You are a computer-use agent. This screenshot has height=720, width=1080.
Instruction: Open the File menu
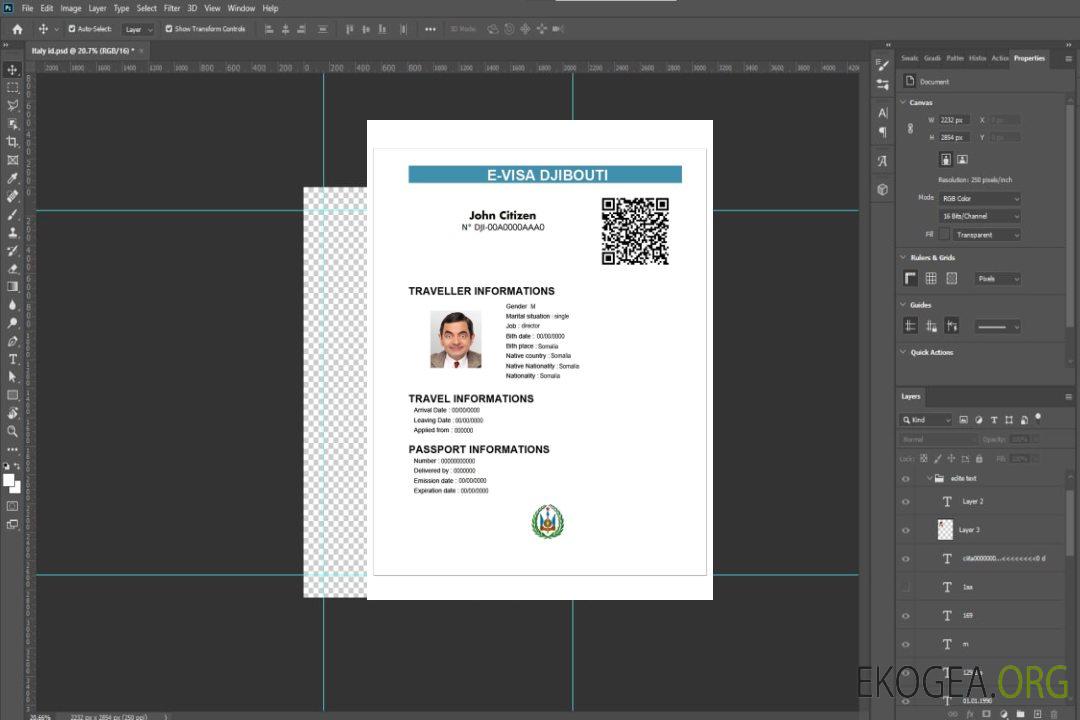point(28,8)
